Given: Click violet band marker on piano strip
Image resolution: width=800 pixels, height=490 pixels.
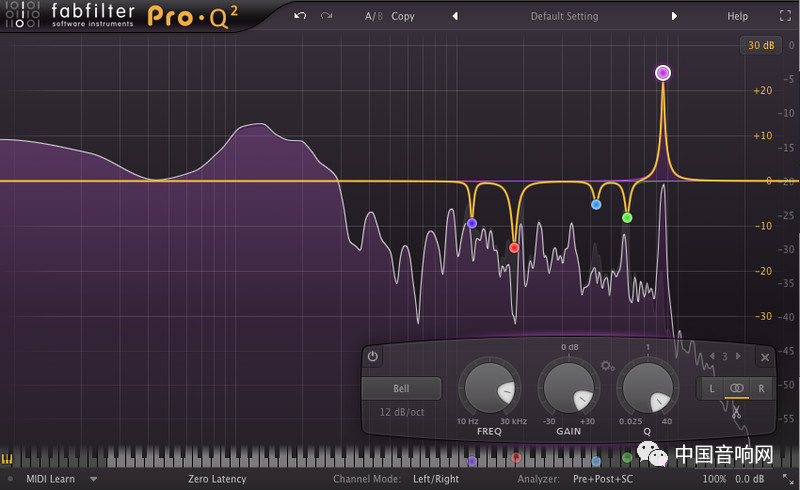Looking at the screenshot, I should tap(472, 461).
